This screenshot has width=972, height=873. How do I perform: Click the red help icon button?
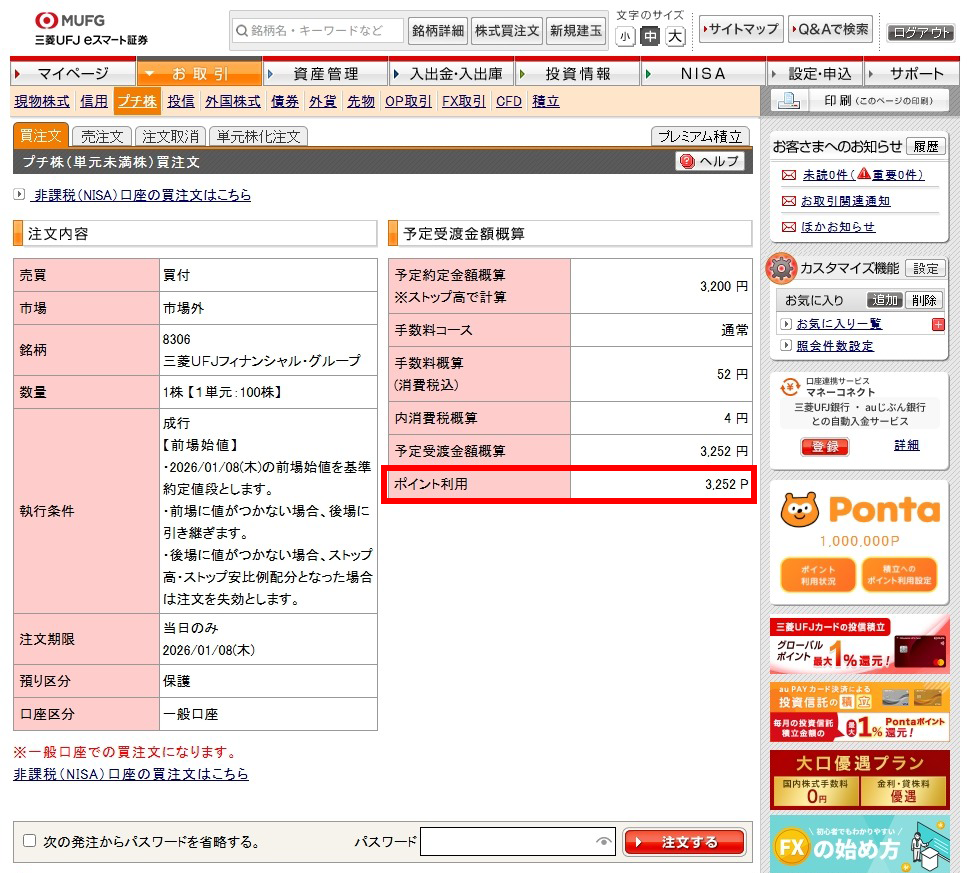(687, 161)
